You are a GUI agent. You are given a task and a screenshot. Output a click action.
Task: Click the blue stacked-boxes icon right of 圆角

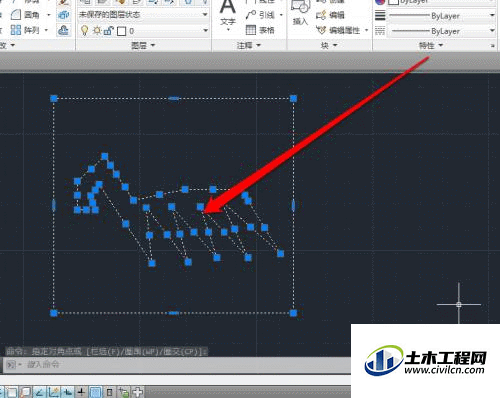tap(63, 15)
